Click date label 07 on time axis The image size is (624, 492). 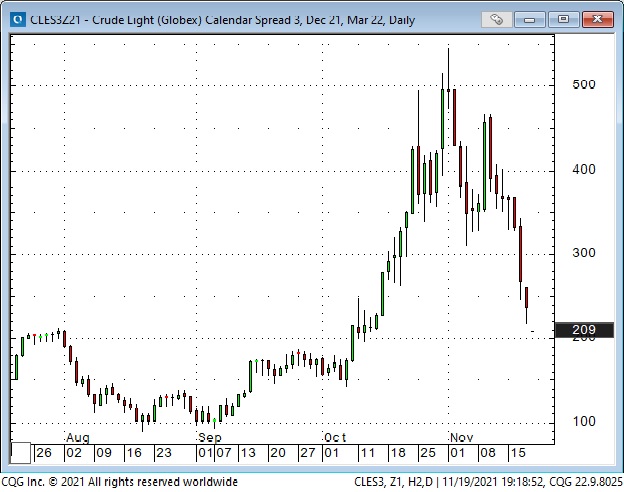tap(224, 453)
